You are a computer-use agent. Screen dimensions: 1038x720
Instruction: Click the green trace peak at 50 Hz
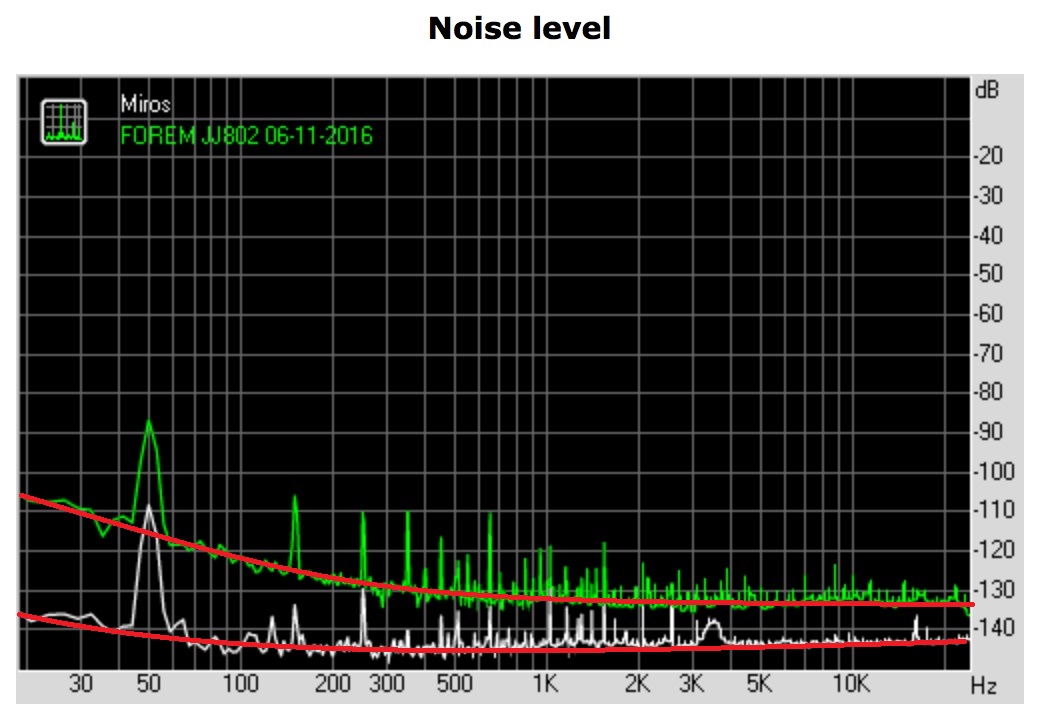pos(149,422)
